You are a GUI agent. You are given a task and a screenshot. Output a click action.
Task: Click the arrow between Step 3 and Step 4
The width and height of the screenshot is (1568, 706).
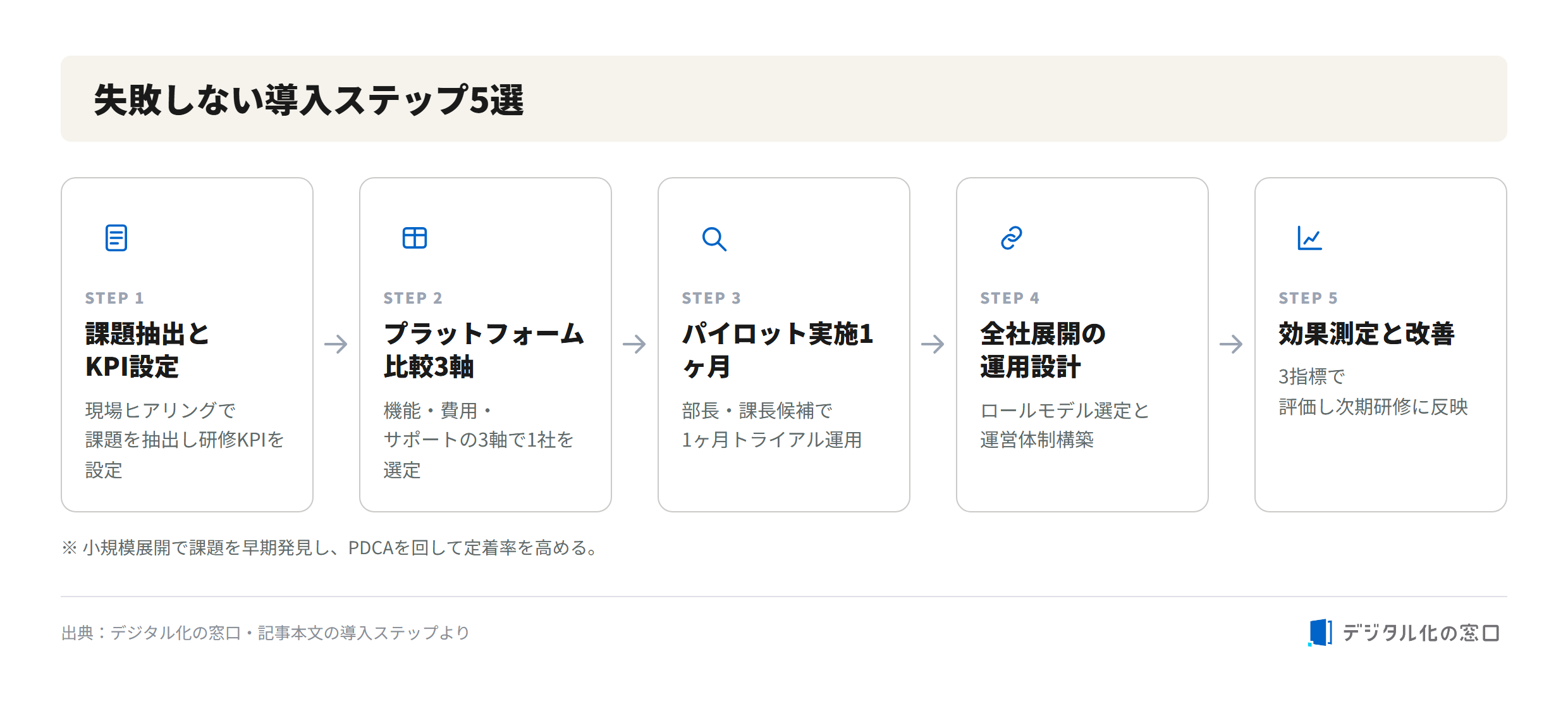click(933, 344)
